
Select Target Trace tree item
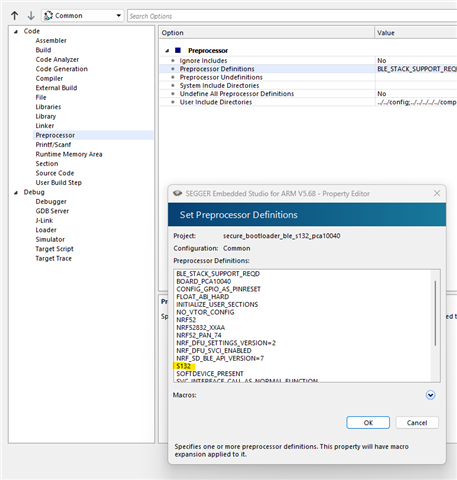pyautogui.click(x=54, y=258)
